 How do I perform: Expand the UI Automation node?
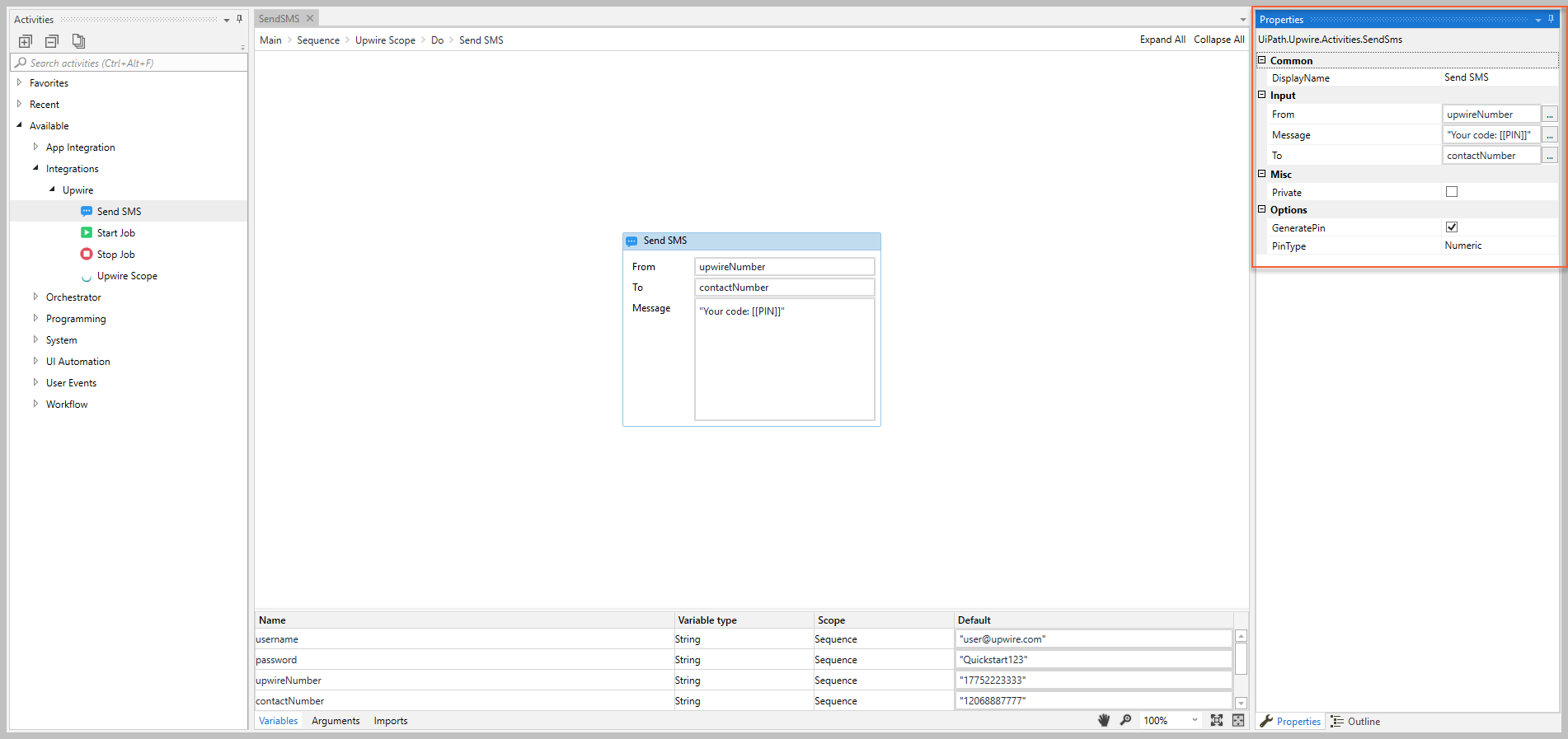(x=35, y=361)
